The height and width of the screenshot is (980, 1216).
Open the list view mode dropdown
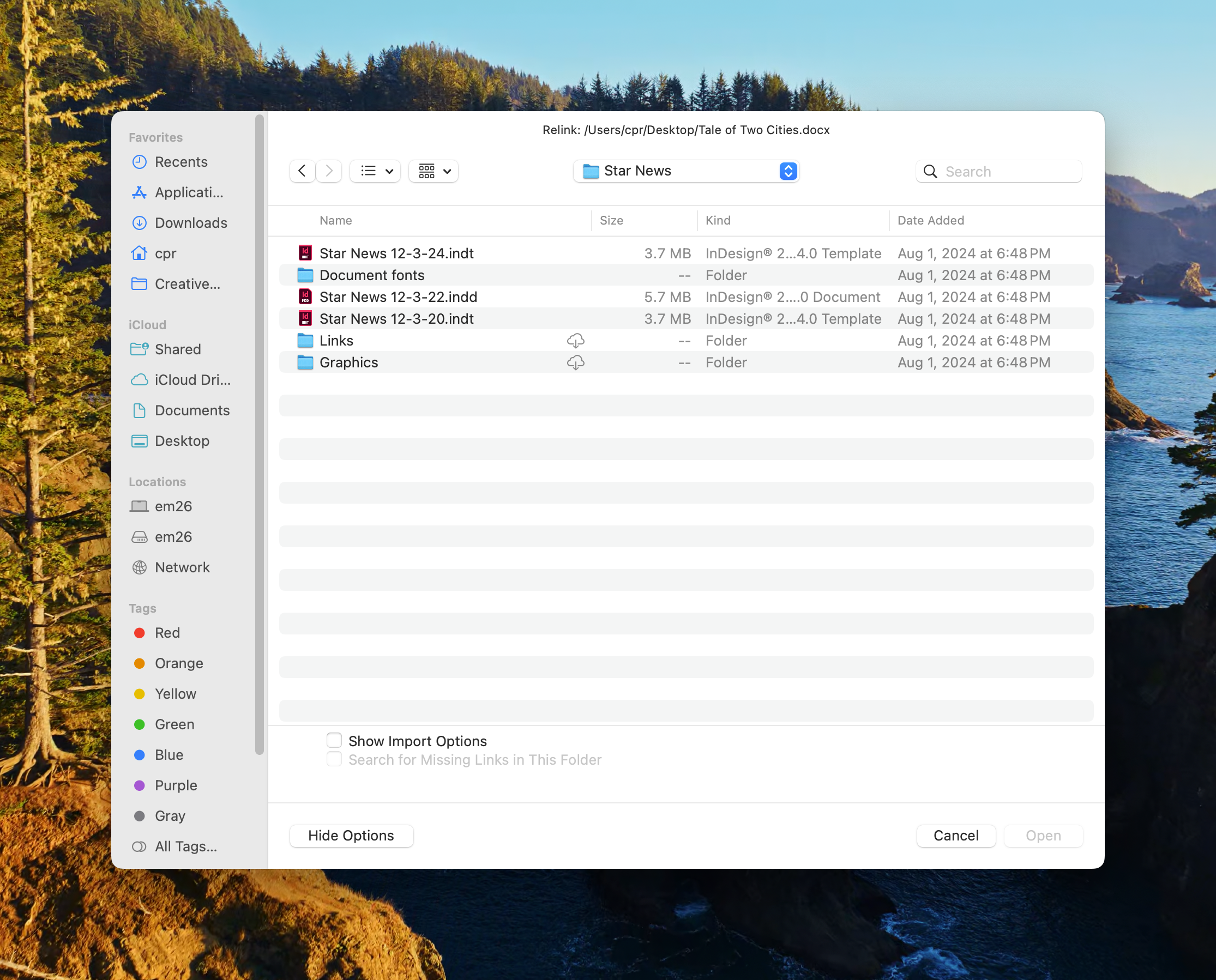[x=376, y=171]
